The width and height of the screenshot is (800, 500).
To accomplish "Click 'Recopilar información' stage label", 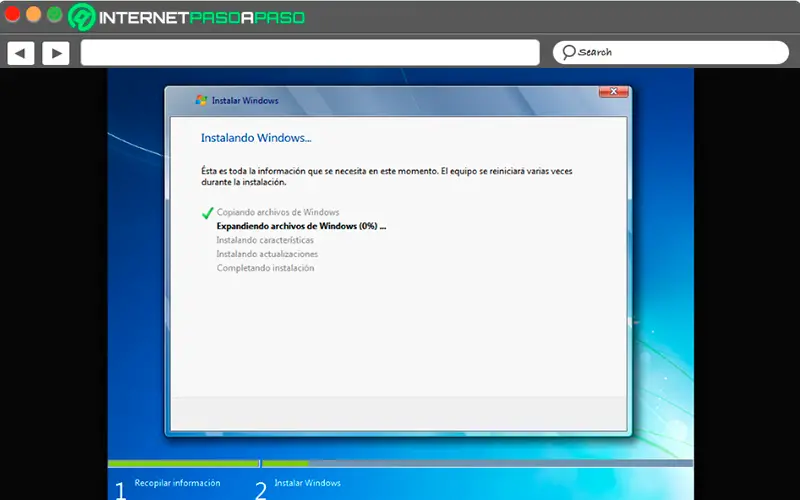I will click(x=177, y=483).
